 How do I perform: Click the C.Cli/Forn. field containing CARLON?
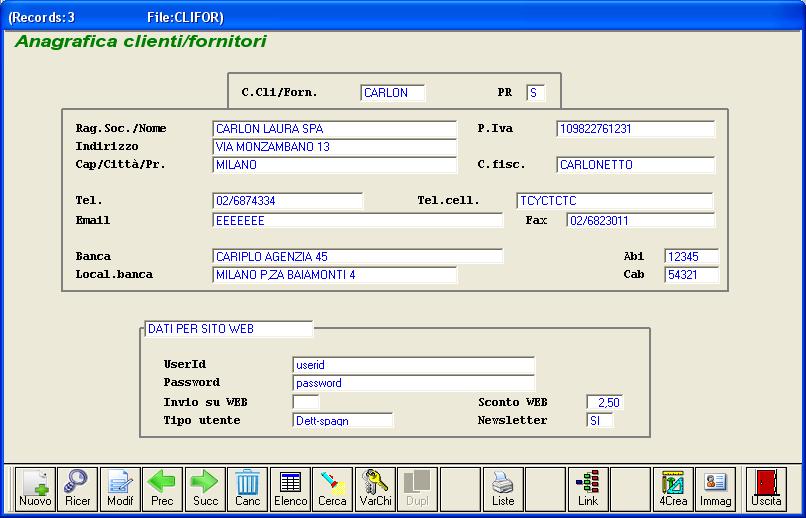393,93
